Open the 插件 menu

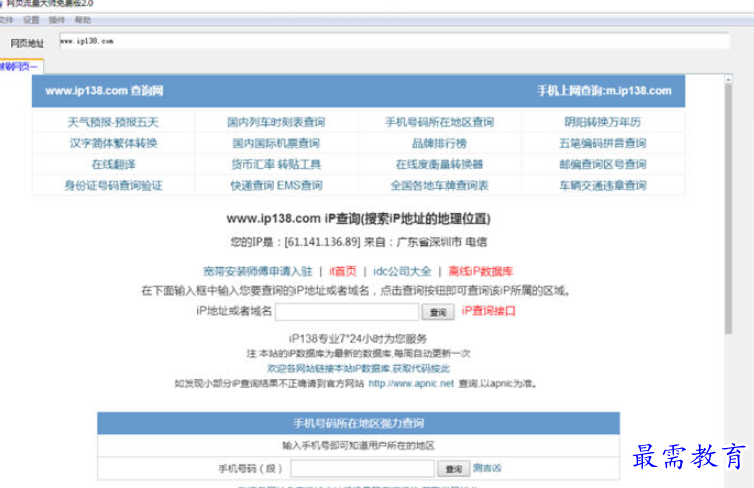coord(57,20)
